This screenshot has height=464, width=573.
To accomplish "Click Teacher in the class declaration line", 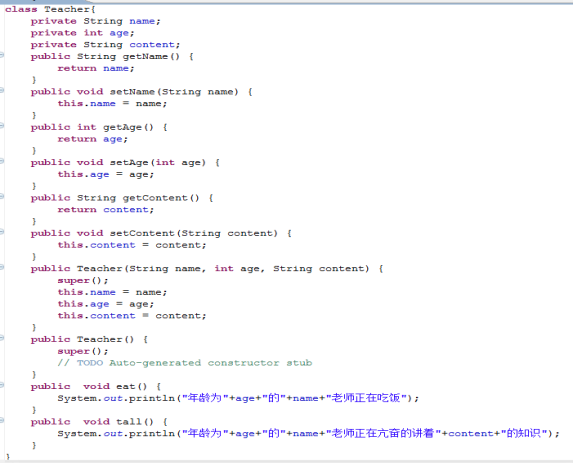I will tap(68, 9).
